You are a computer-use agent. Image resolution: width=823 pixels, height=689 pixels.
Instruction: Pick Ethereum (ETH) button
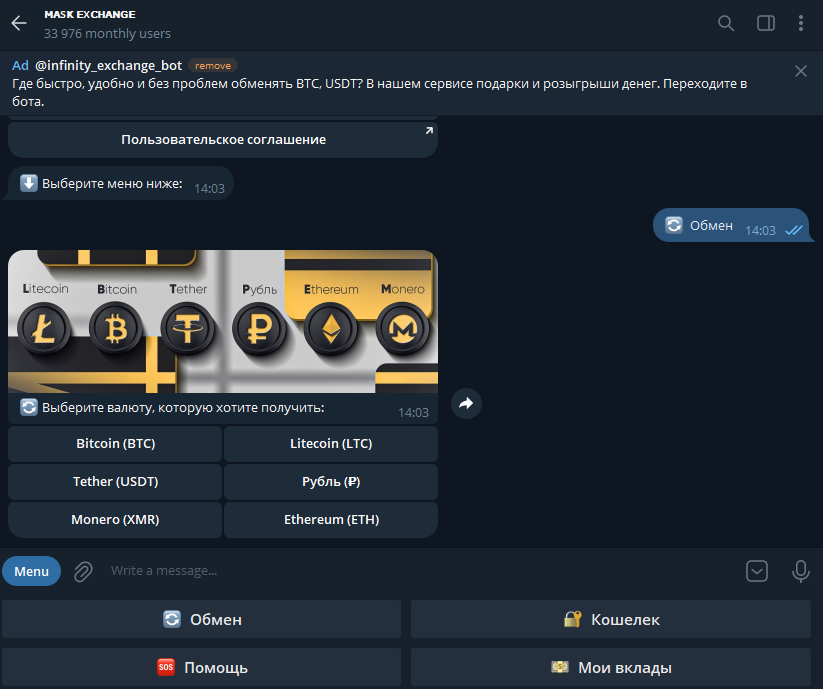click(x=331, y=520)
